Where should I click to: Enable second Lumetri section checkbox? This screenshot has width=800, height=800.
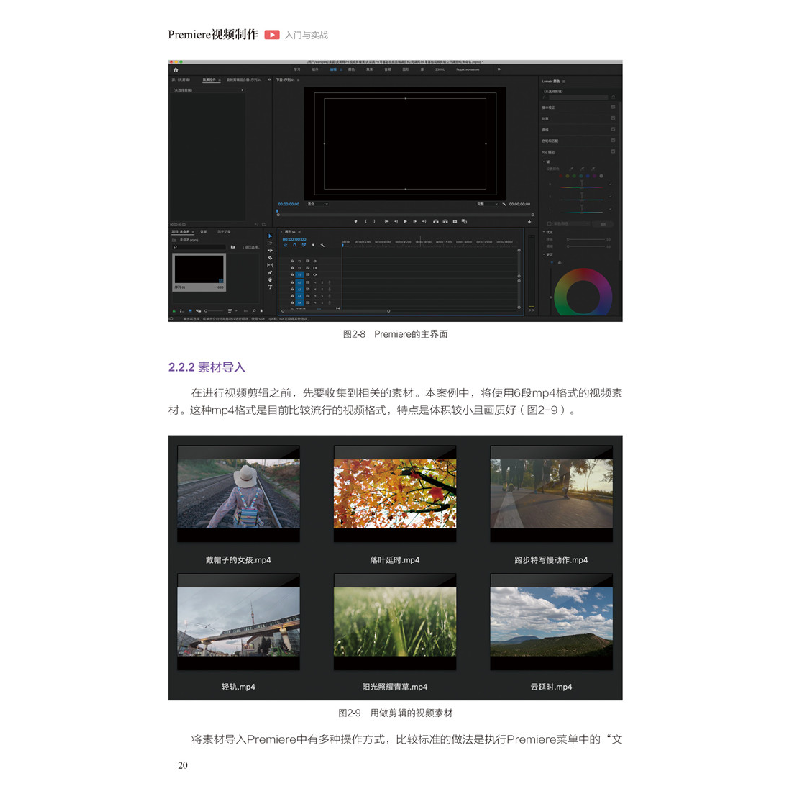tap(613, 118)
